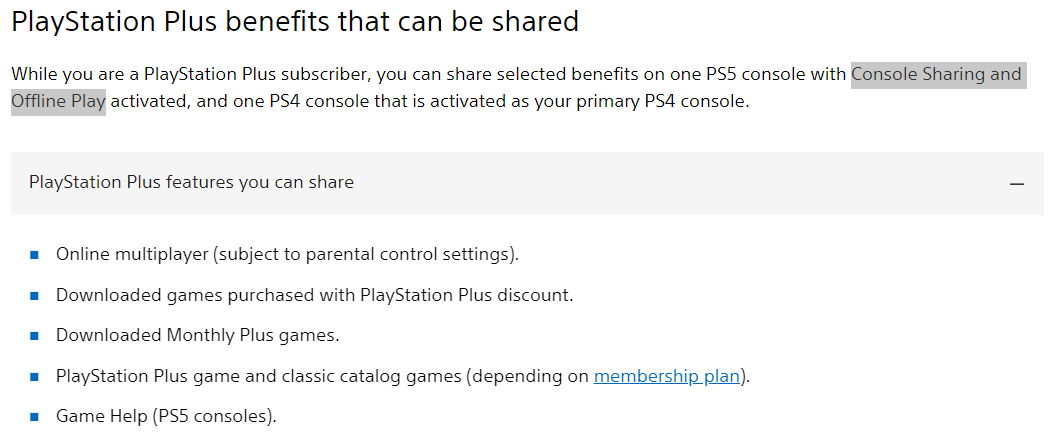Click the bullet beside PlayStation Plus discount item

pyautogui.click(x=34, y=295)
